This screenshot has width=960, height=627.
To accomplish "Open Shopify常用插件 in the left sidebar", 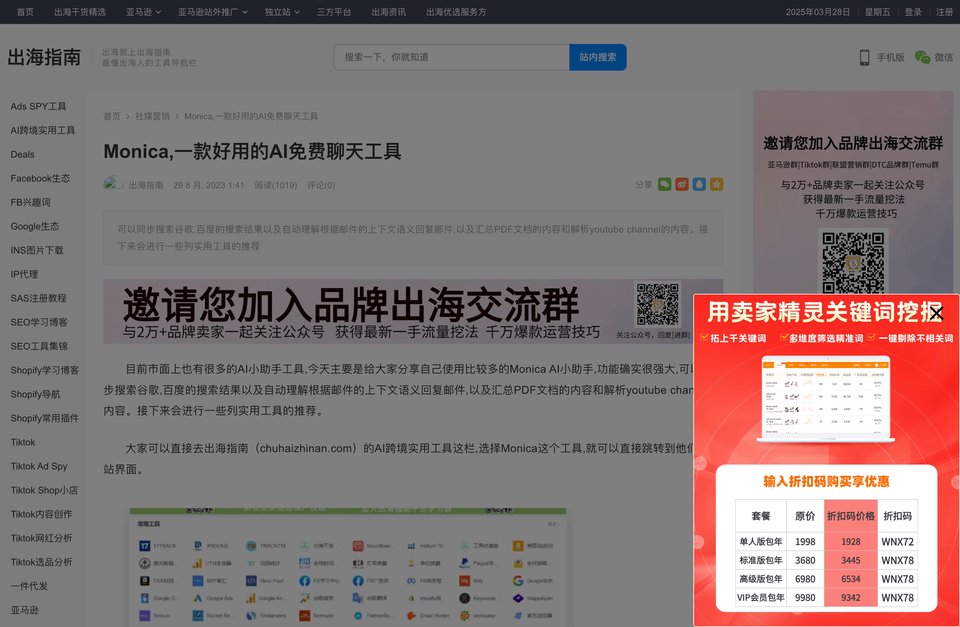I will point(45,418).
